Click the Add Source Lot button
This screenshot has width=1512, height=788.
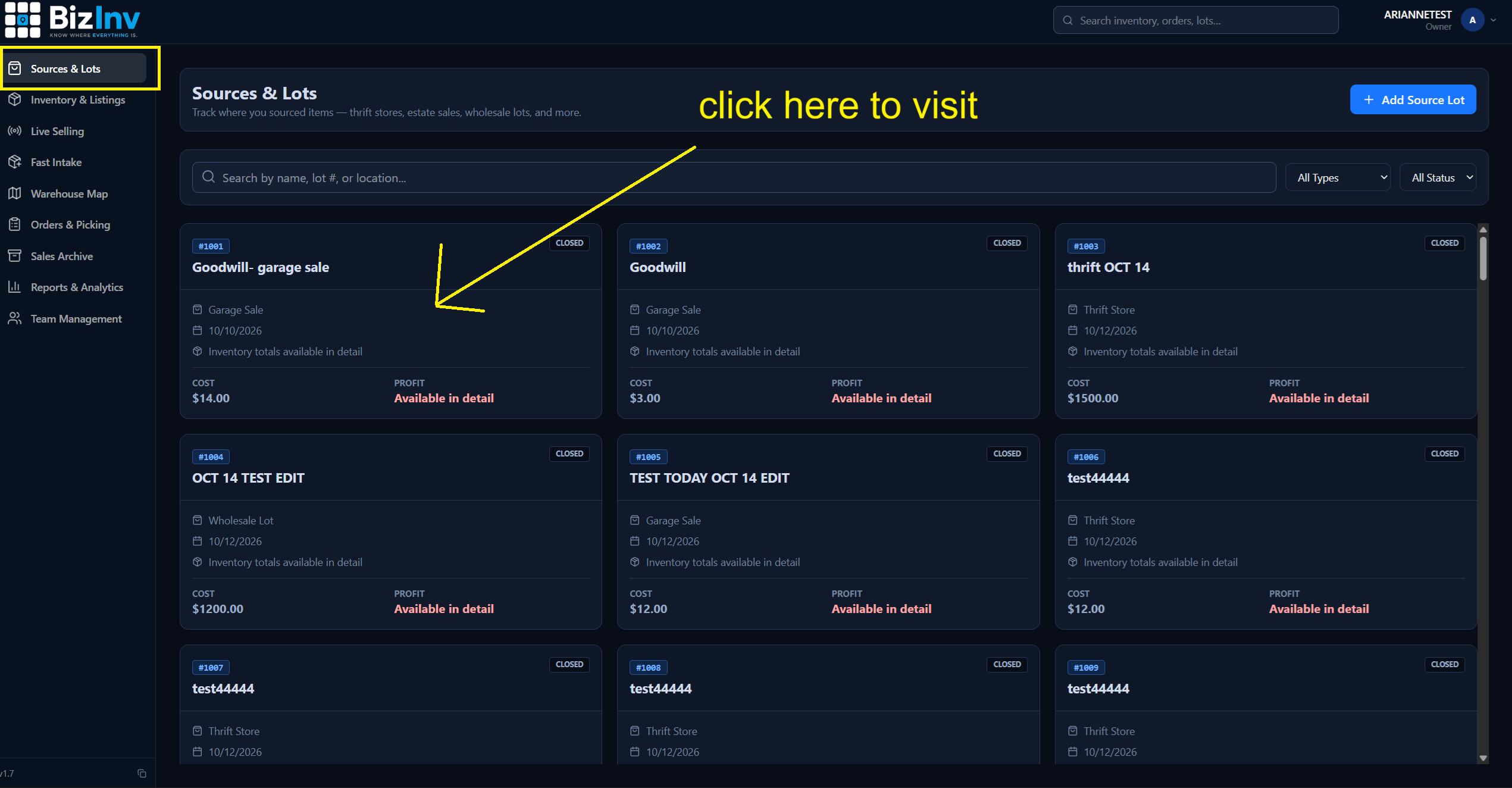tap(1413, 99)
